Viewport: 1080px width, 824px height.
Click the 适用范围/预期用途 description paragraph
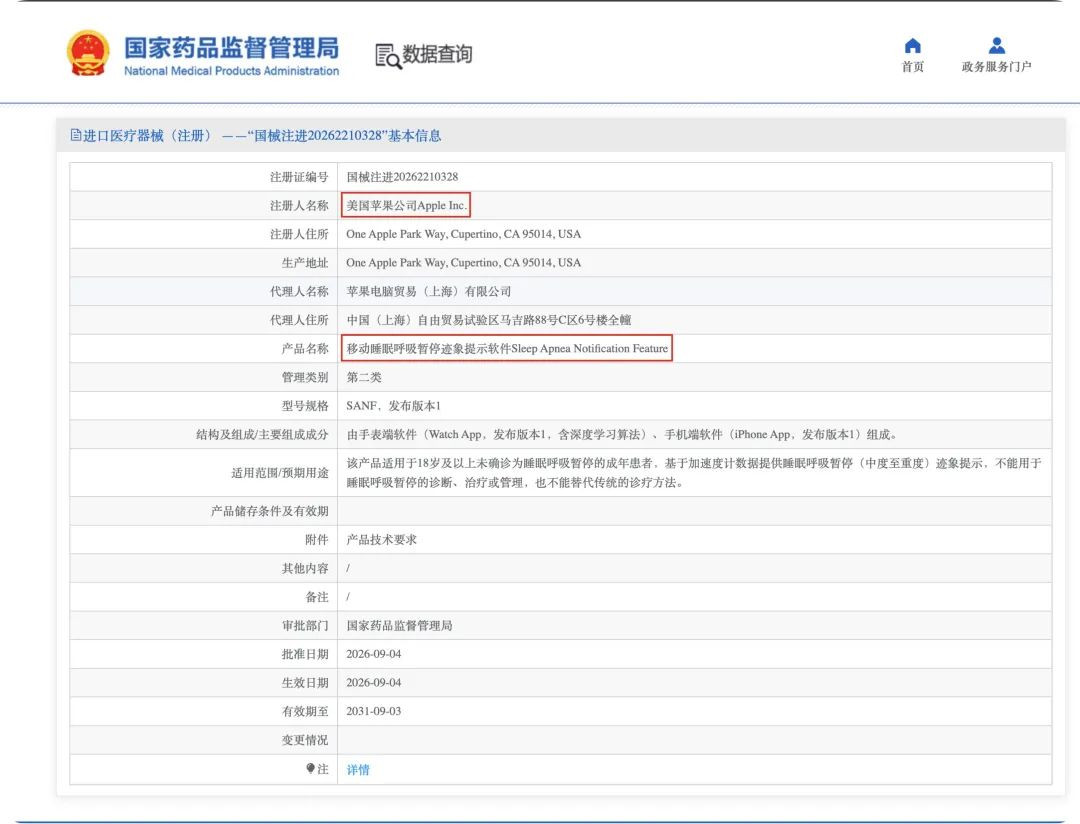click(694, 473)
